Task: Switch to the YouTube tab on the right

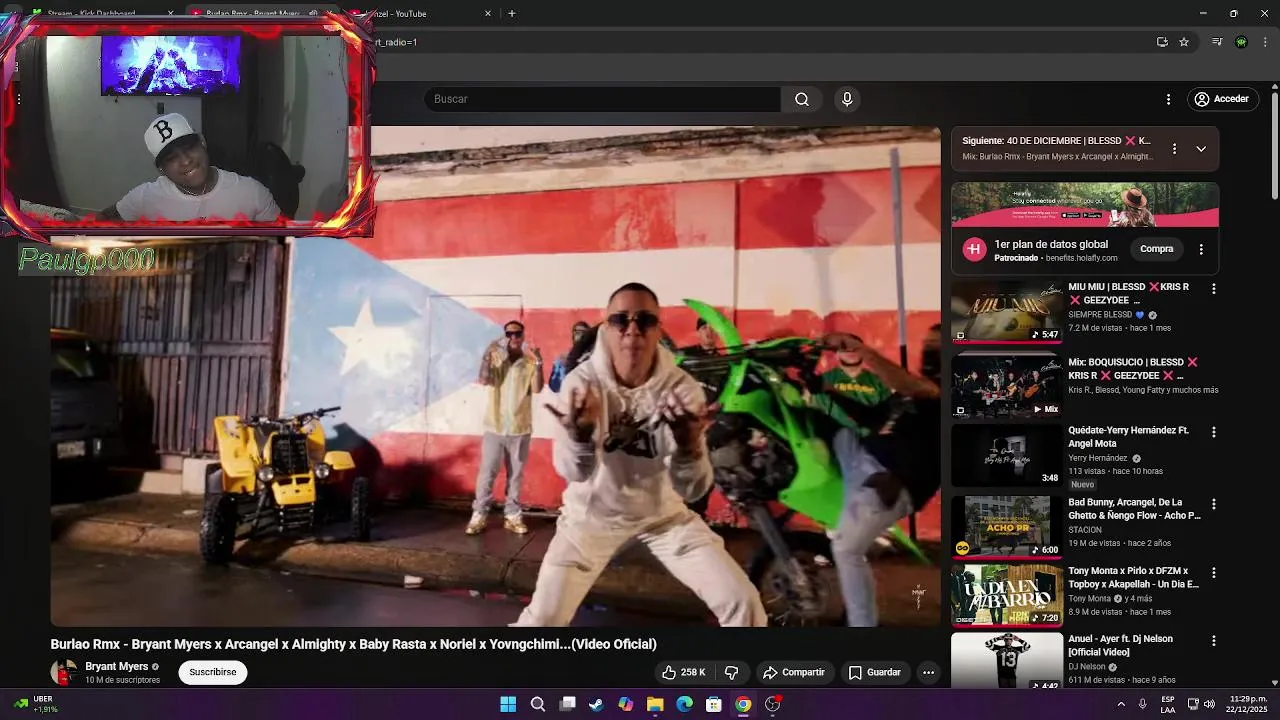Action: click(420, 14)
